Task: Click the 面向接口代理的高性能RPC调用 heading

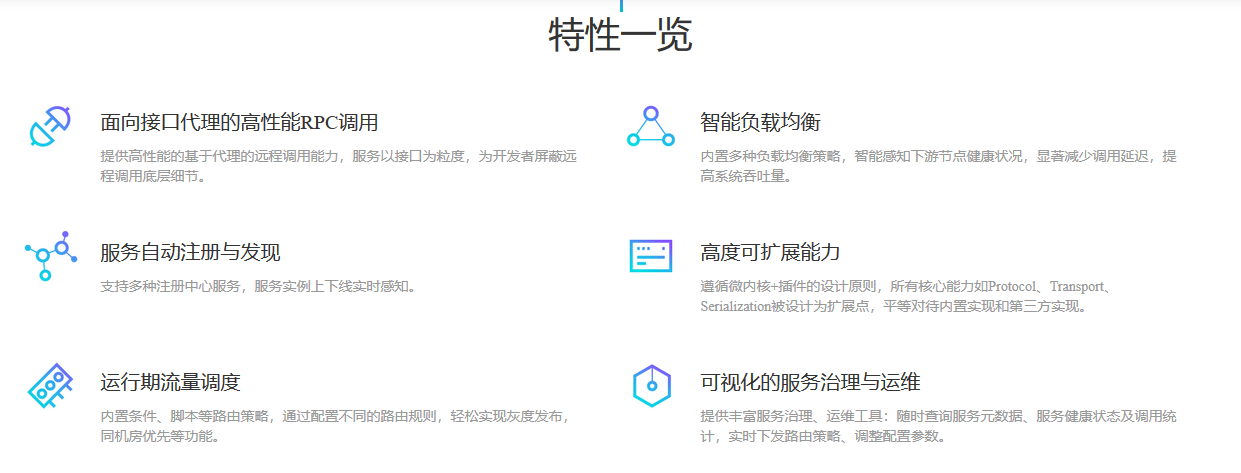Action: (x=239, y=123)
